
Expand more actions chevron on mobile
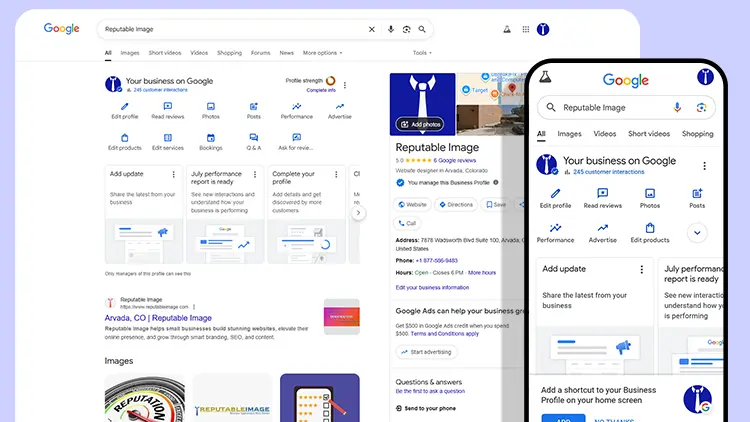(x=697, y=233)
